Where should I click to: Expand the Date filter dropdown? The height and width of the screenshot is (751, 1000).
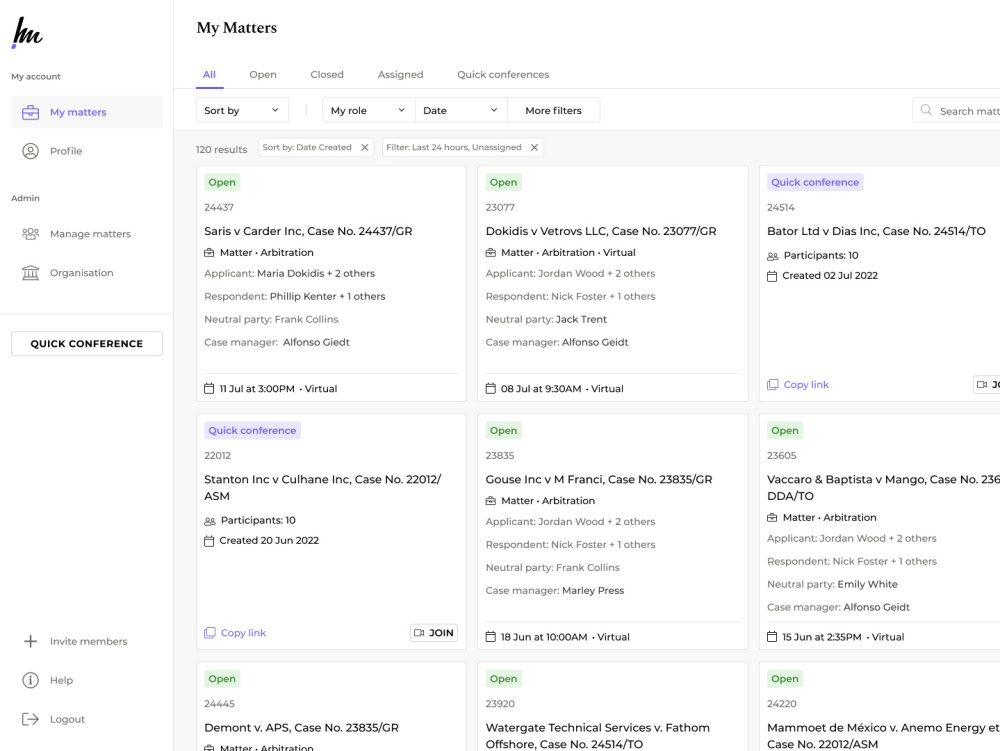[461, 110]
